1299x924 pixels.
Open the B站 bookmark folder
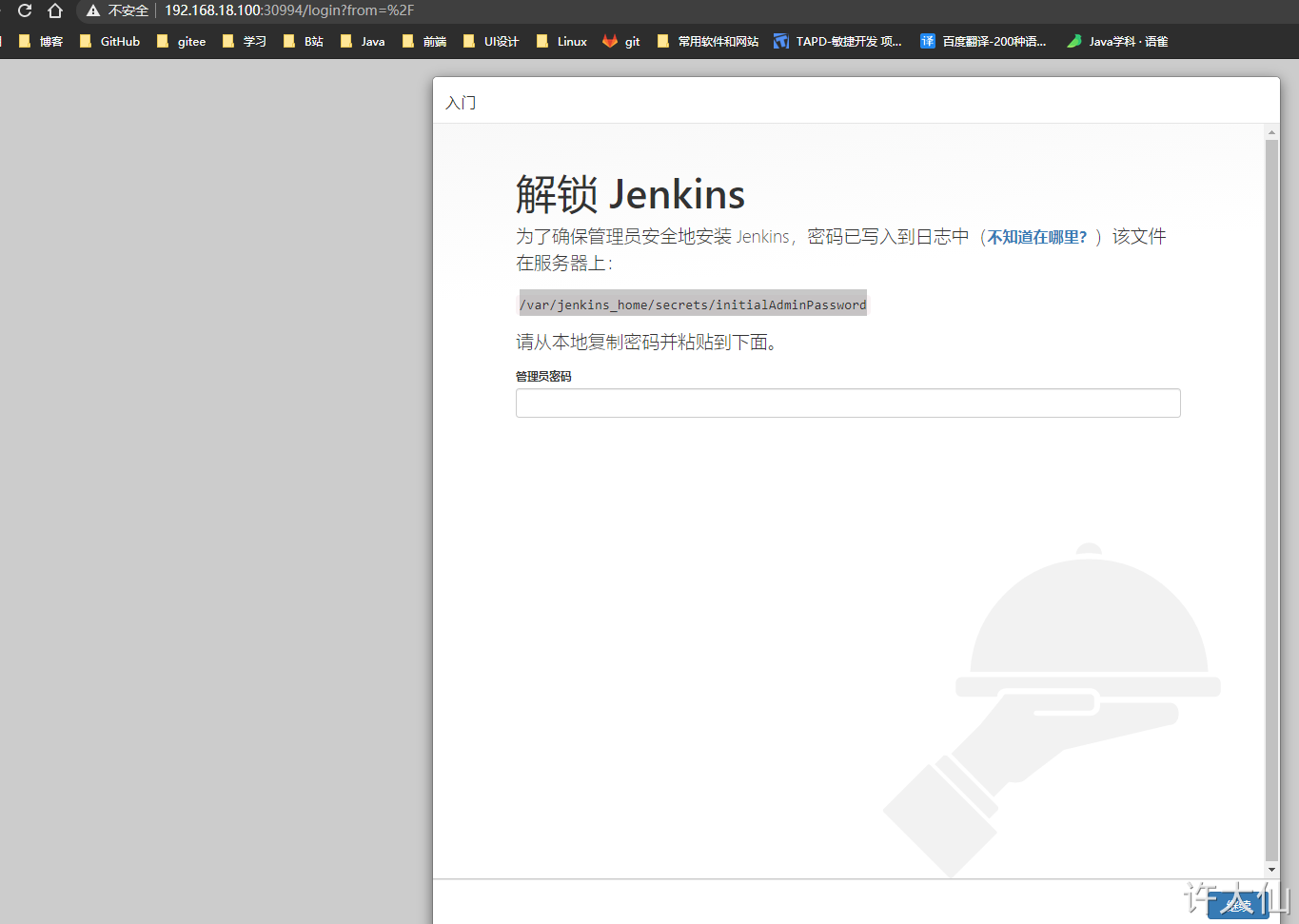[x=304, y=41]
